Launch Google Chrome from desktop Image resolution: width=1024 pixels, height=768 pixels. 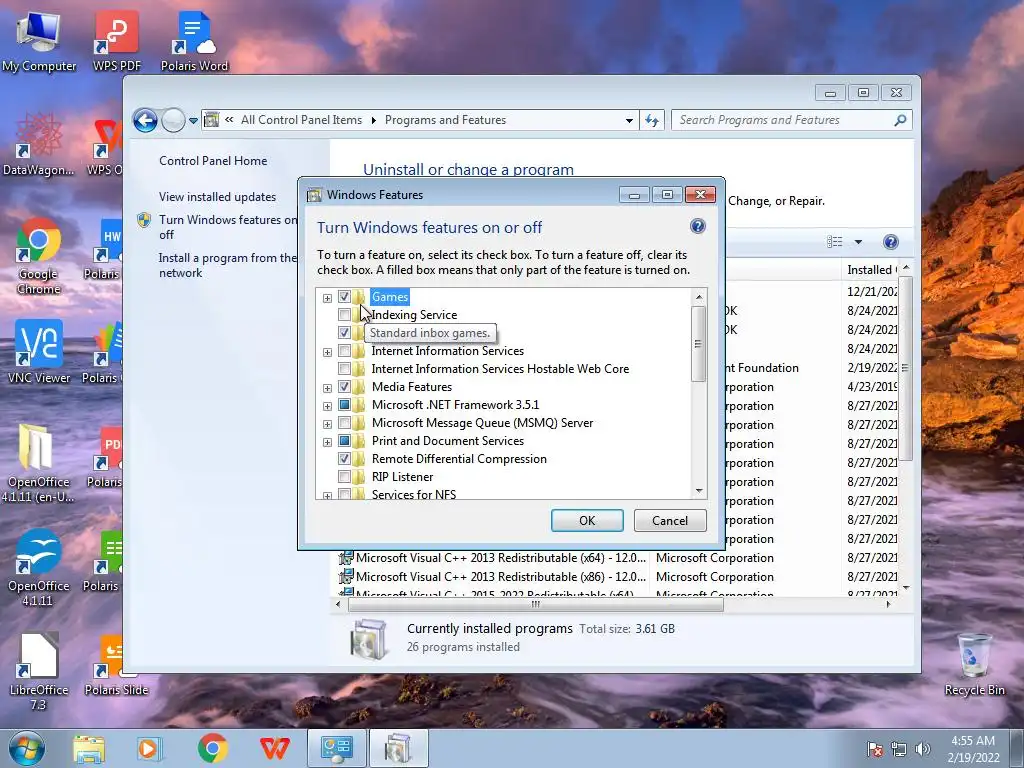[x=39, y=256]
